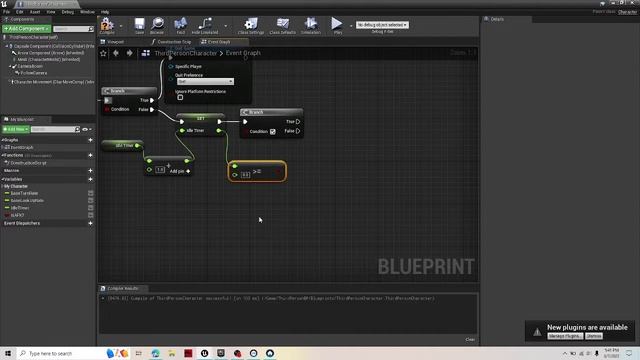Open the File menu
Screen dimensions: 640x360
tap(7, 12)
